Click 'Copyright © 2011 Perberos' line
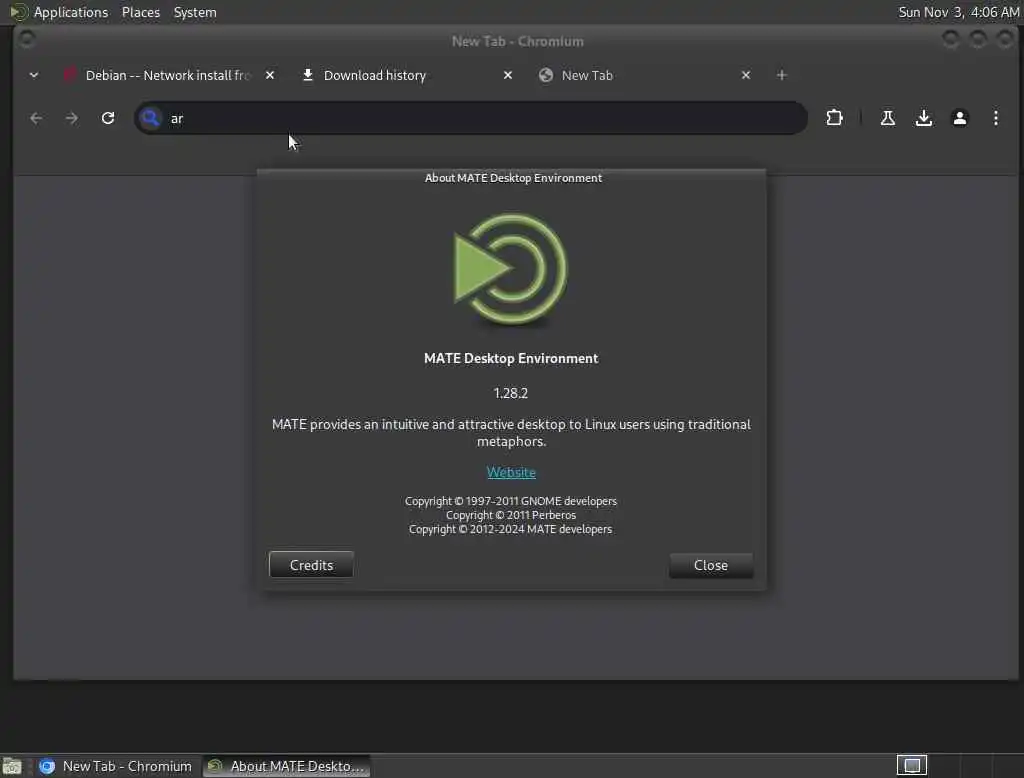Screen dimensions: 1024x778 511,515
